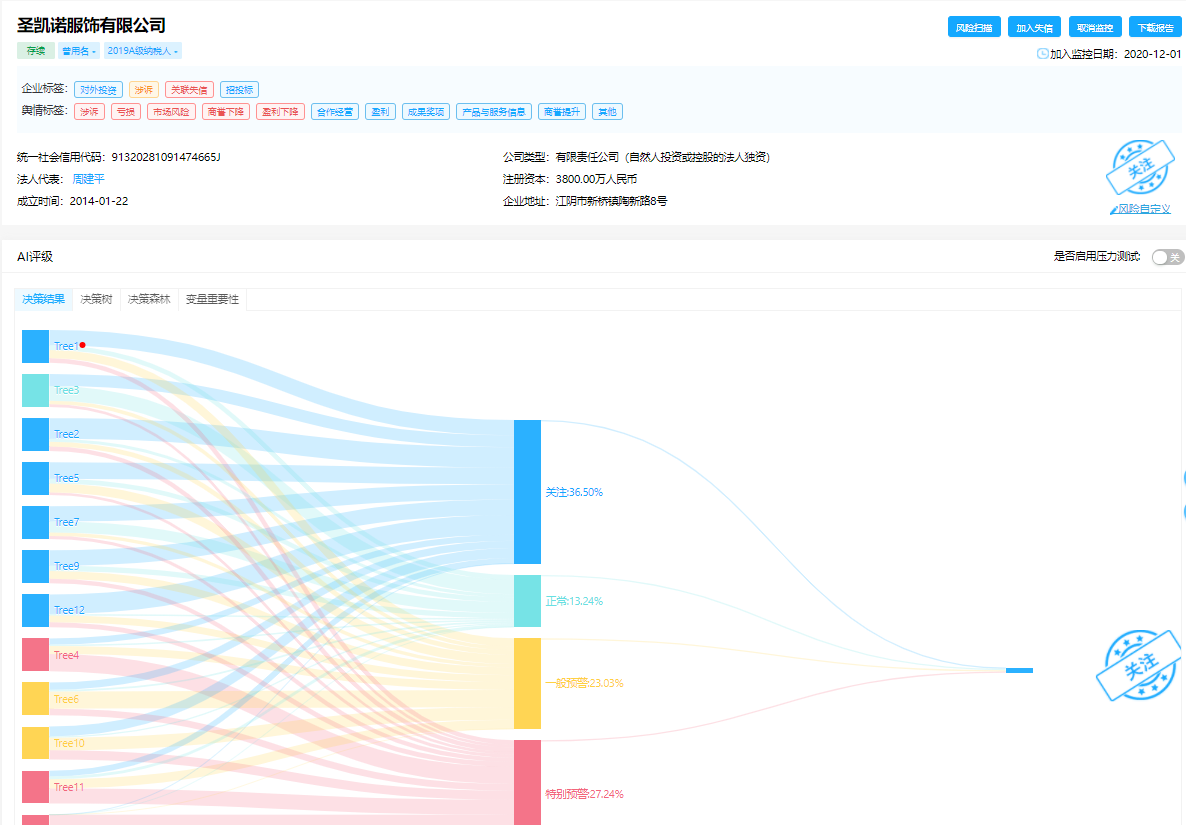
Task: Expand the 曾用名 dropdown
Action: (79, 51)
